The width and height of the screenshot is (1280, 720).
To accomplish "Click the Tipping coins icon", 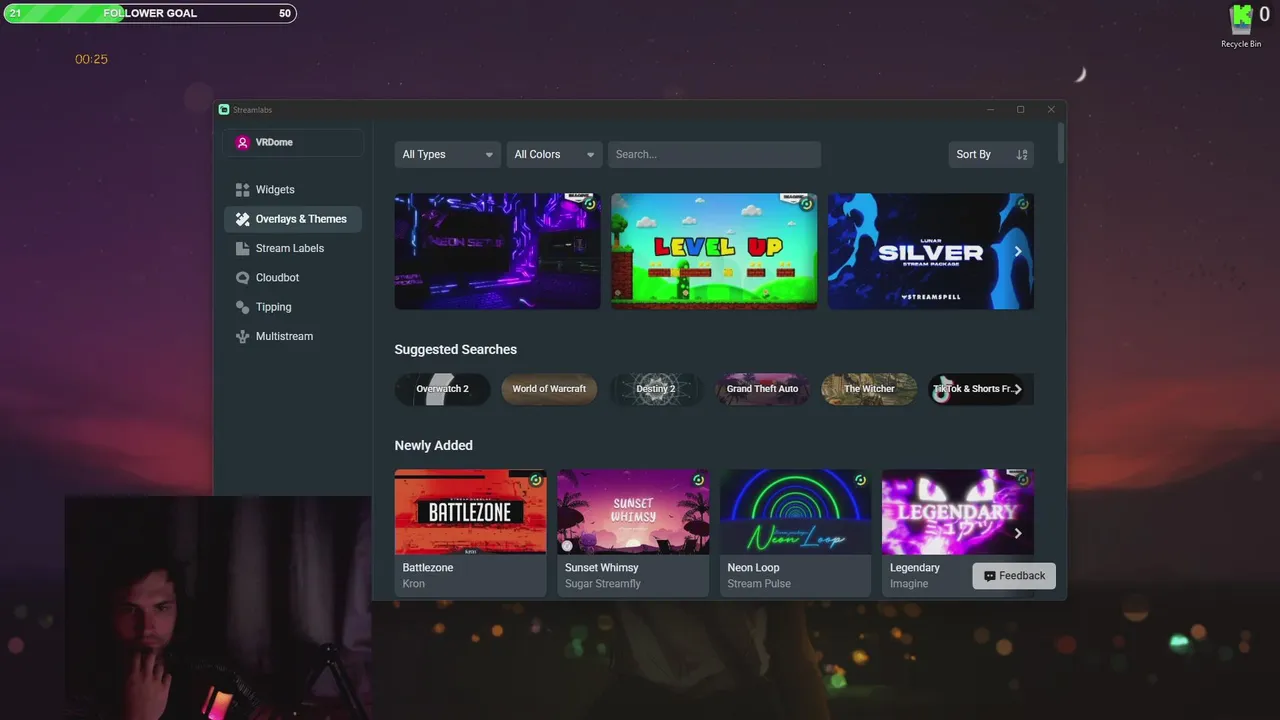I will coord(242,307).
